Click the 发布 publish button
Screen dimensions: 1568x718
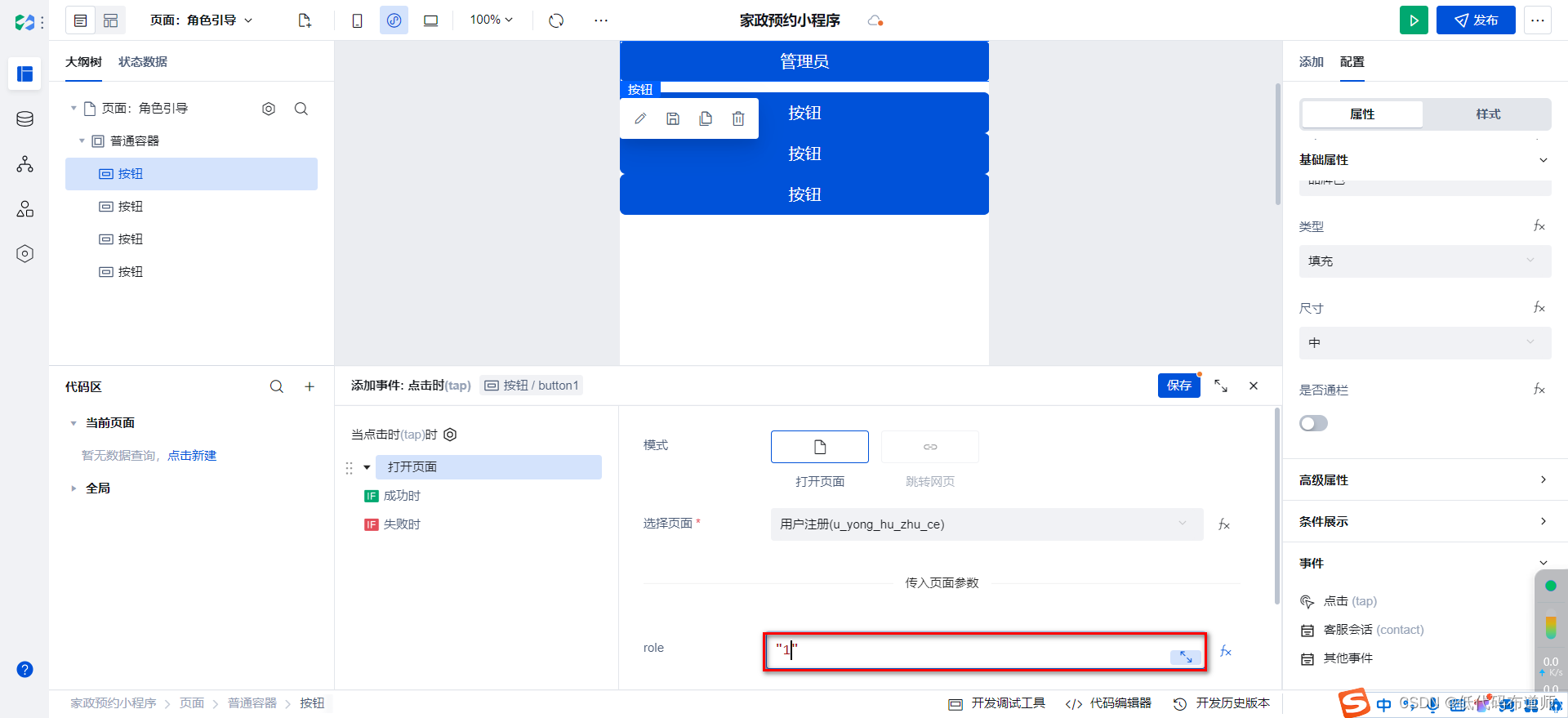[x=1476, y=20]
